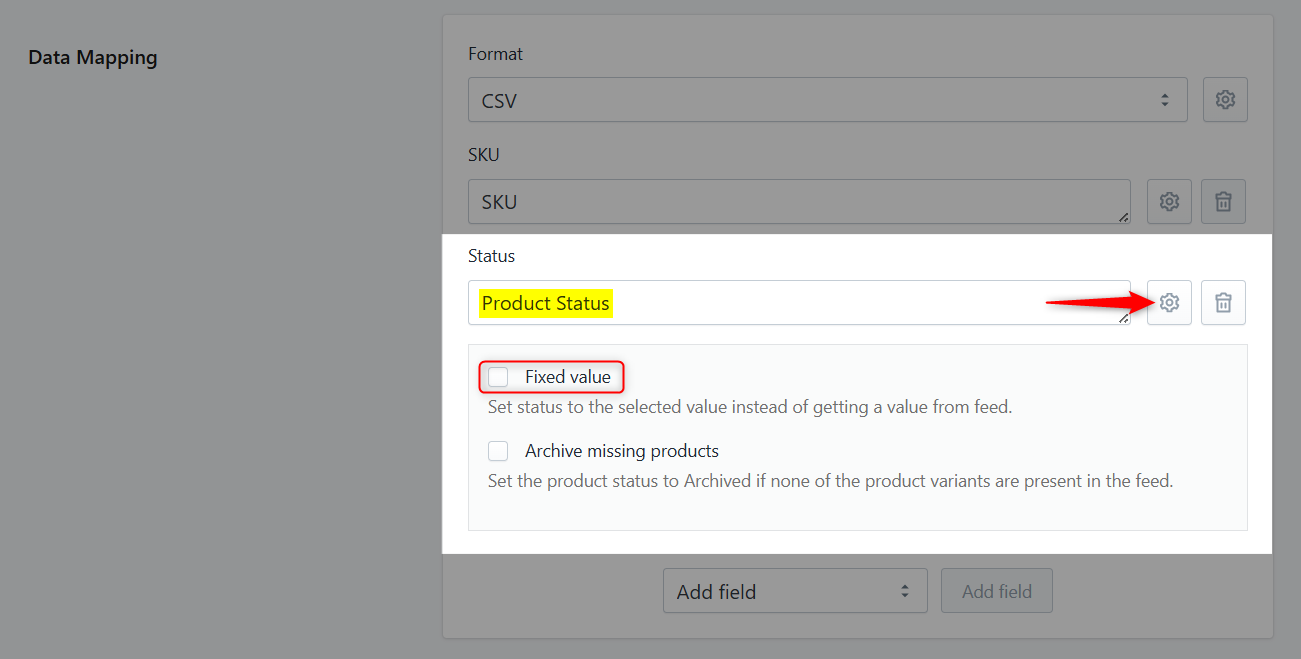This screenshot has width=1301, height=659.
Task: Open the Status field gear settings
Action: [1169, 302]
